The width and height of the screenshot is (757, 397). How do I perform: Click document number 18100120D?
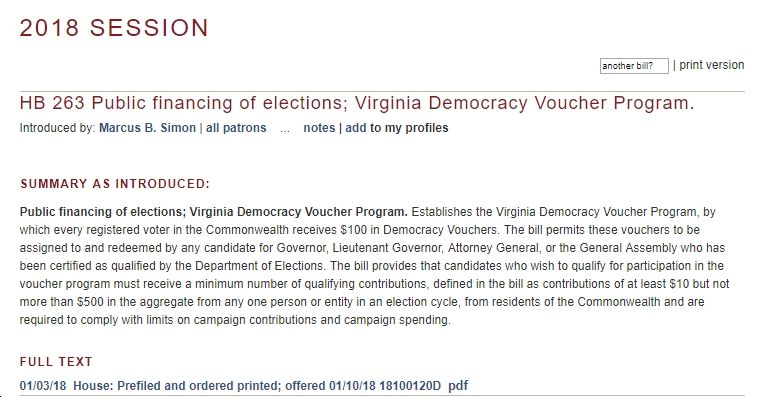[410, 386]
